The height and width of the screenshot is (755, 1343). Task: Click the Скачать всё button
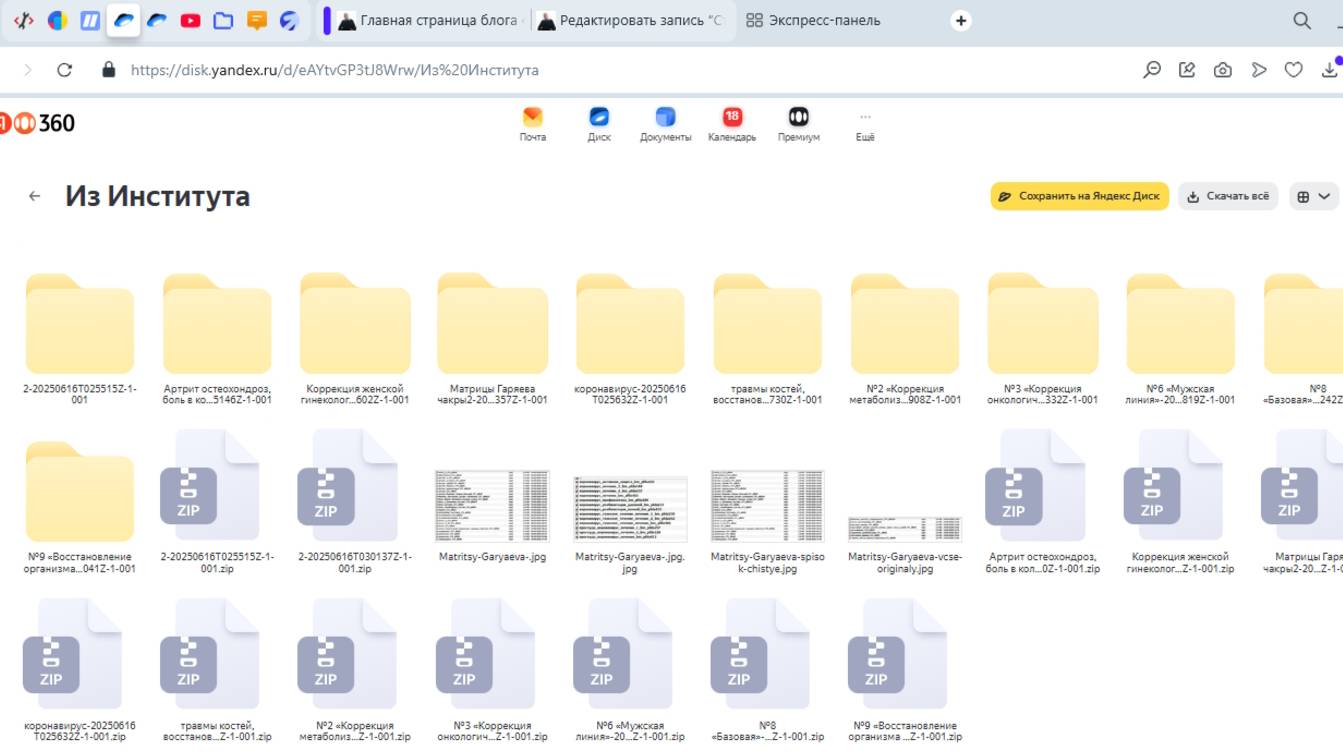(1228, 196)
